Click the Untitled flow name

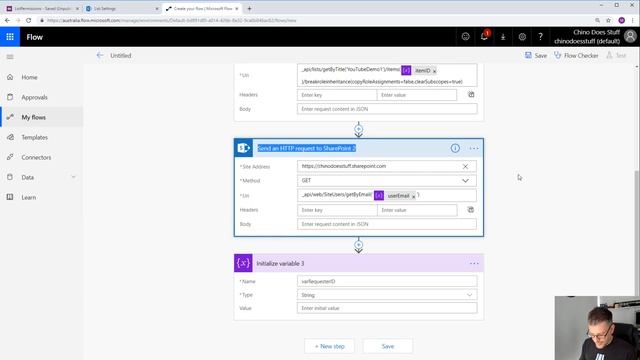coord(120,56)
